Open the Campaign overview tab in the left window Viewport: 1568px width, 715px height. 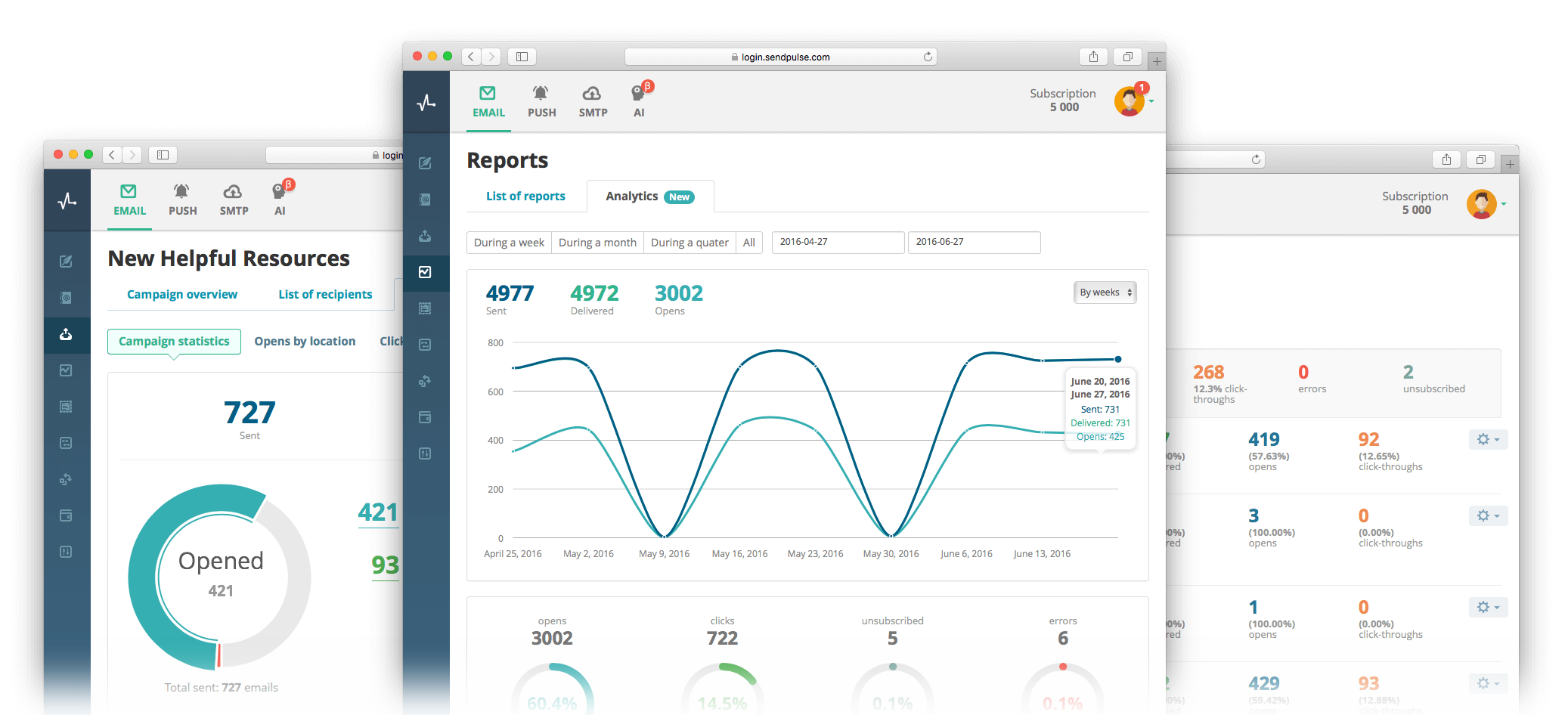click(x=182, y=295)
